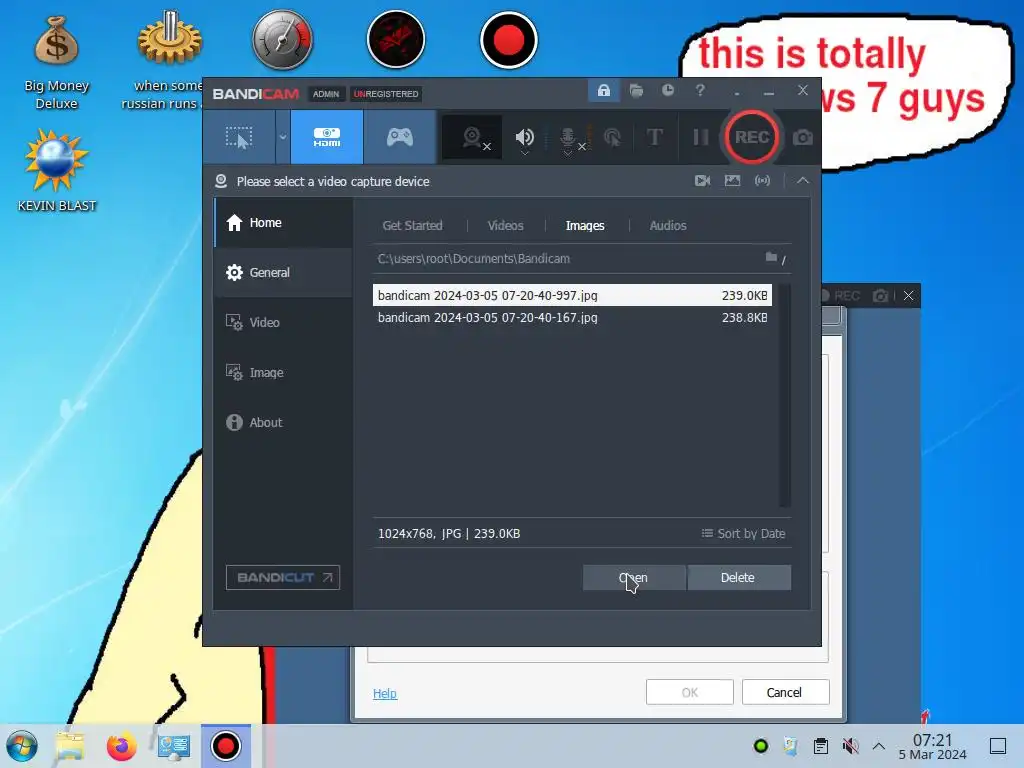The height and width of the screenshot is (768, 1024).
Task: Open the speedometer gauge desktop icon
Action: 283,40
